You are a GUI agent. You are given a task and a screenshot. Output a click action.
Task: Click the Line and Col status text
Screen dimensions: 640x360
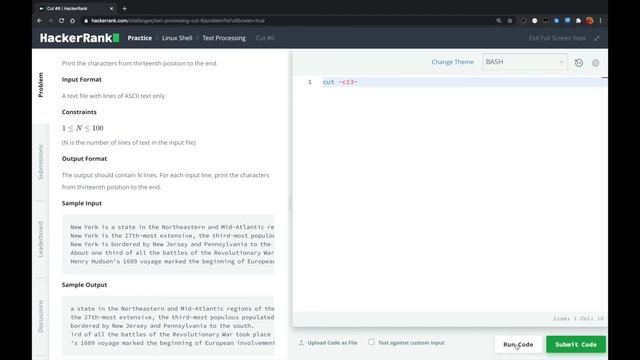click(578, 318)
